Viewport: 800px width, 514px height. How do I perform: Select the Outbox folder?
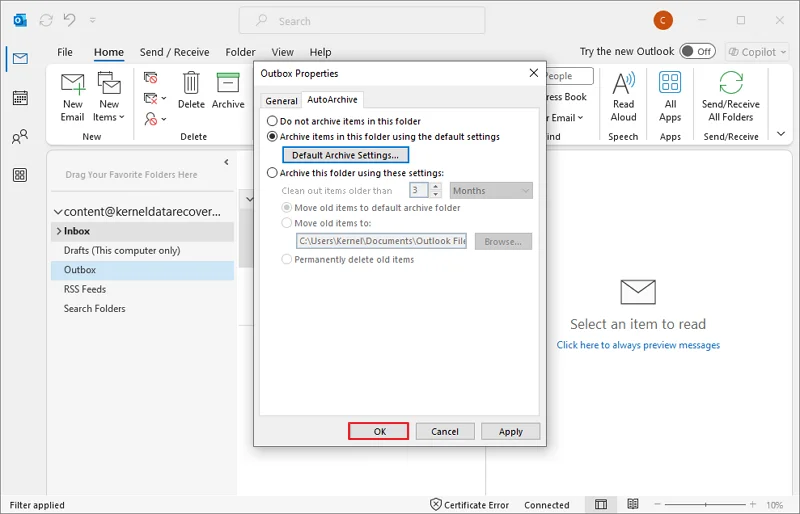click(142, 270)
